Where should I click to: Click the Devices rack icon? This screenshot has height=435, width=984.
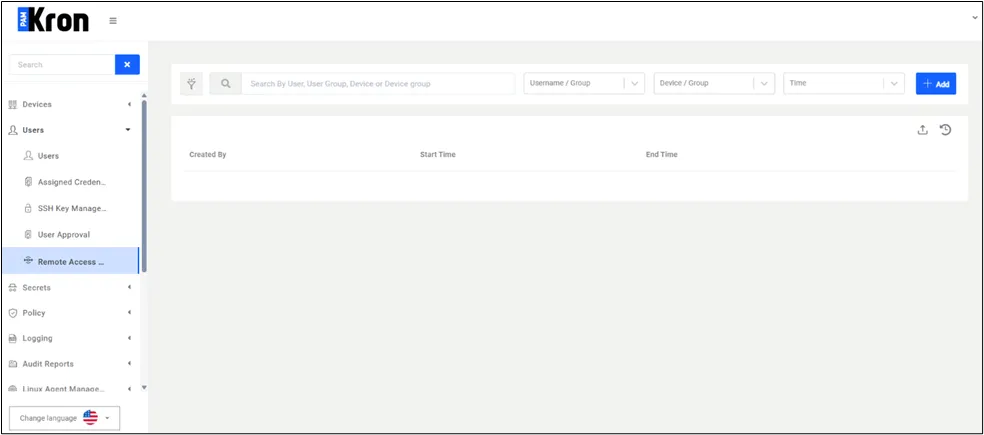pyautogui.click(x=13, y=104)
